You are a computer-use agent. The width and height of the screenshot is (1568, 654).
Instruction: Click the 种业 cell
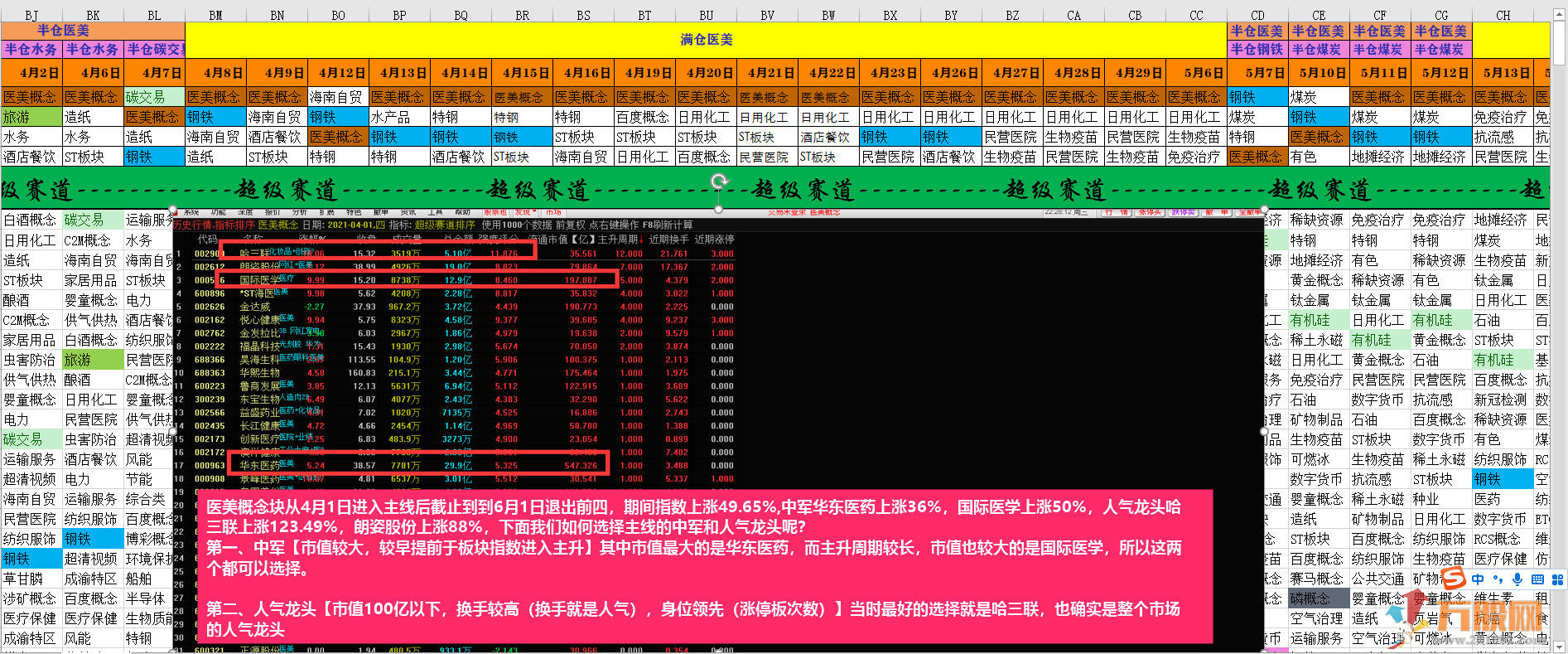point(1441,499)
